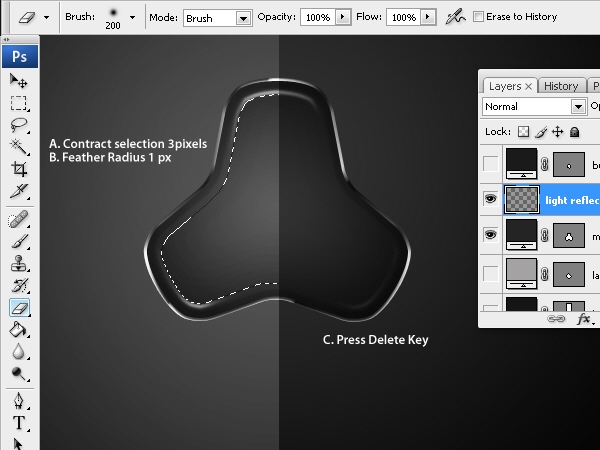Open the eraser Mode dropdown
The width and height of the screenshot is (600, 450).
[243, 18]
